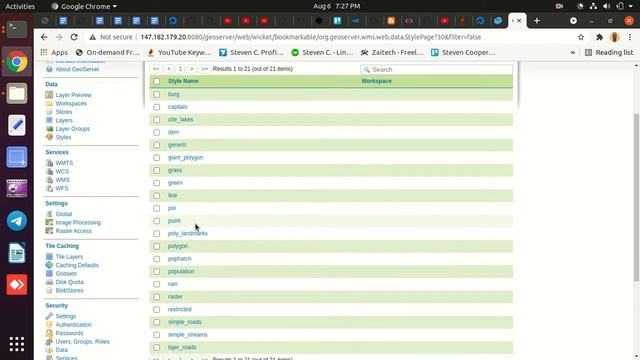Open the population style
640x360 pixels.
[181, 271]
